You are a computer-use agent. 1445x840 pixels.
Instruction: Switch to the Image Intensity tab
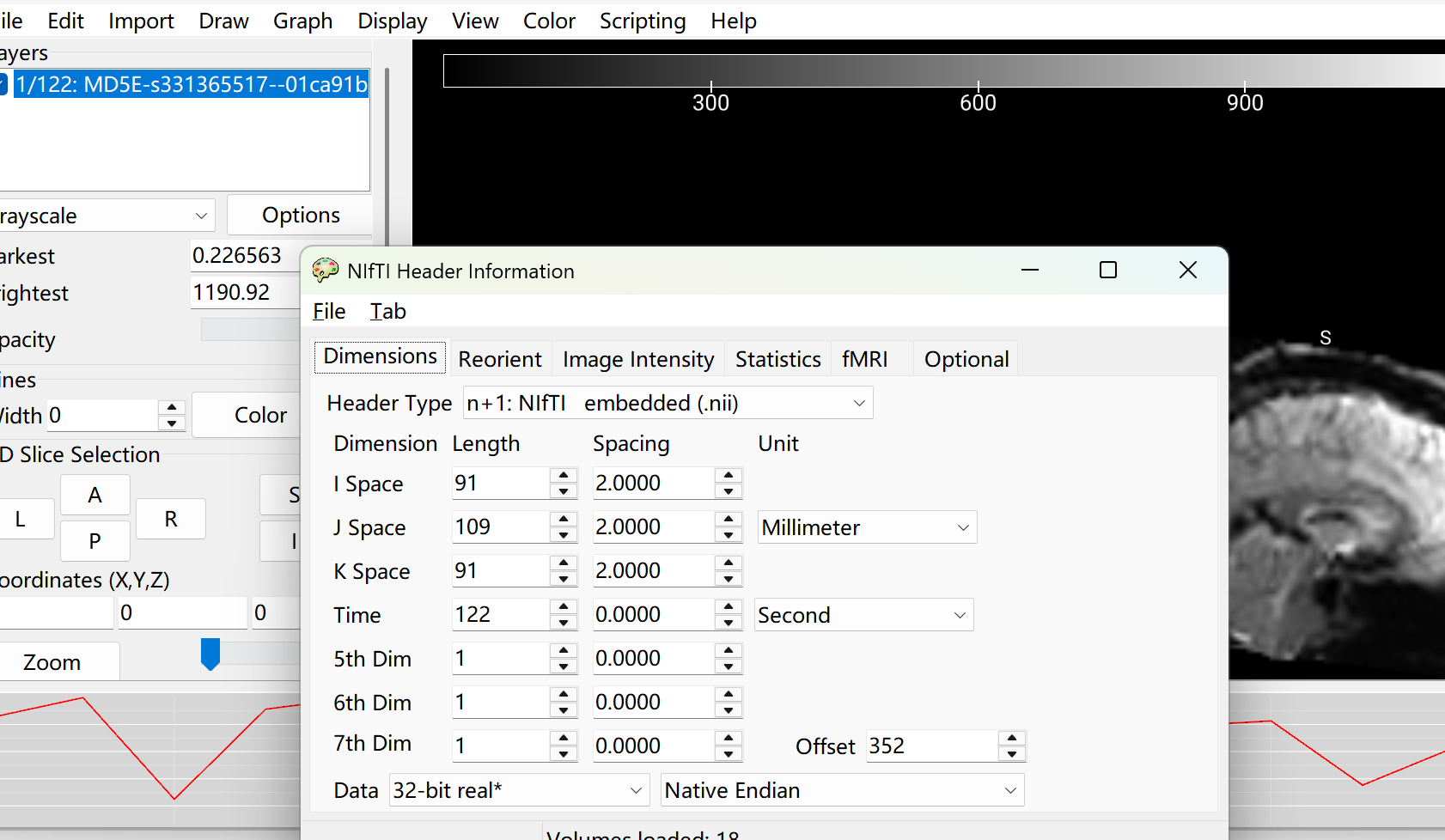coord(637,359)
